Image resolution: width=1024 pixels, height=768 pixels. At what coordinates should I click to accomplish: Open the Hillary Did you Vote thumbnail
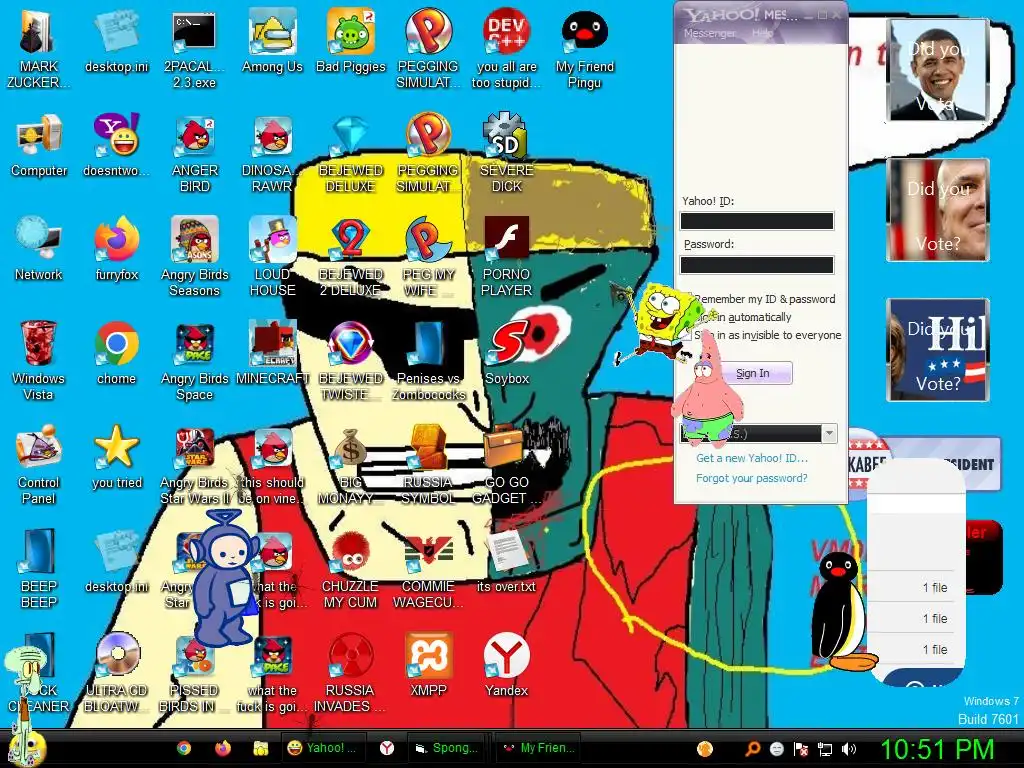point(938,350)
